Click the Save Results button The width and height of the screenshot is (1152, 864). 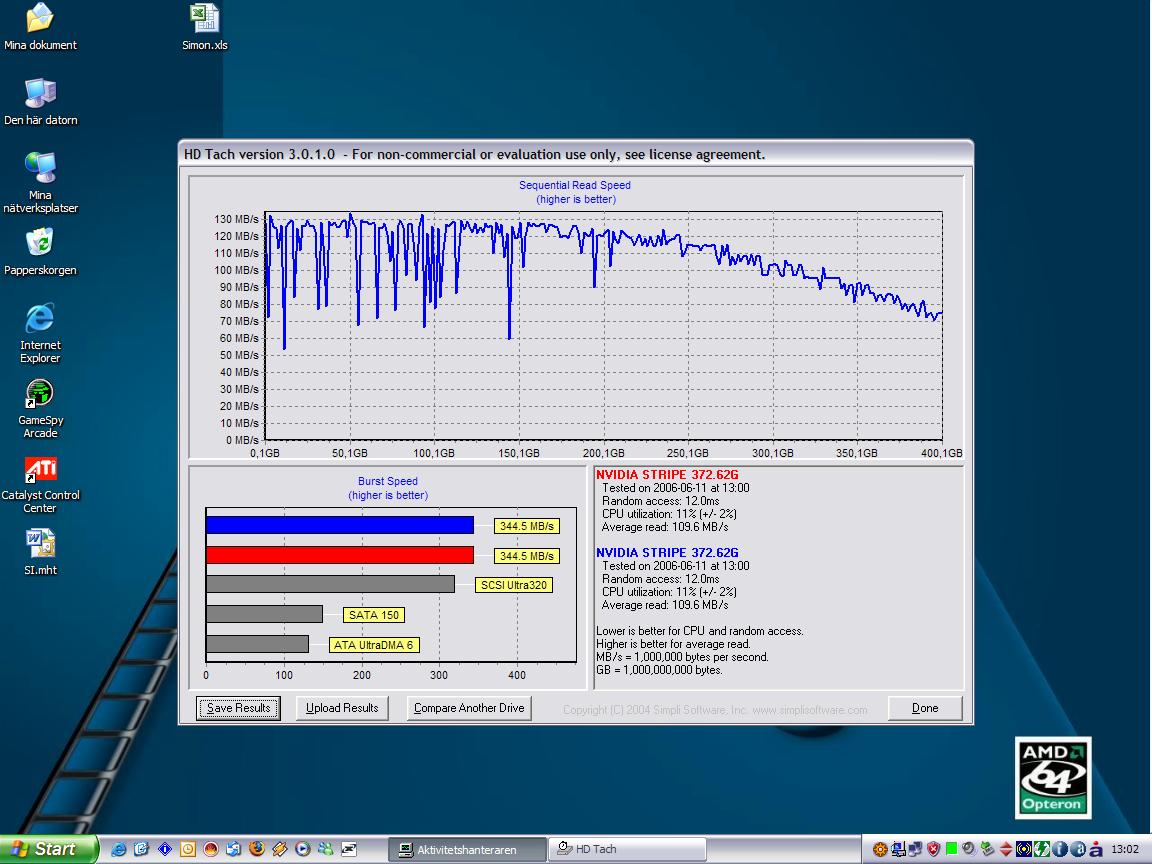238,708
